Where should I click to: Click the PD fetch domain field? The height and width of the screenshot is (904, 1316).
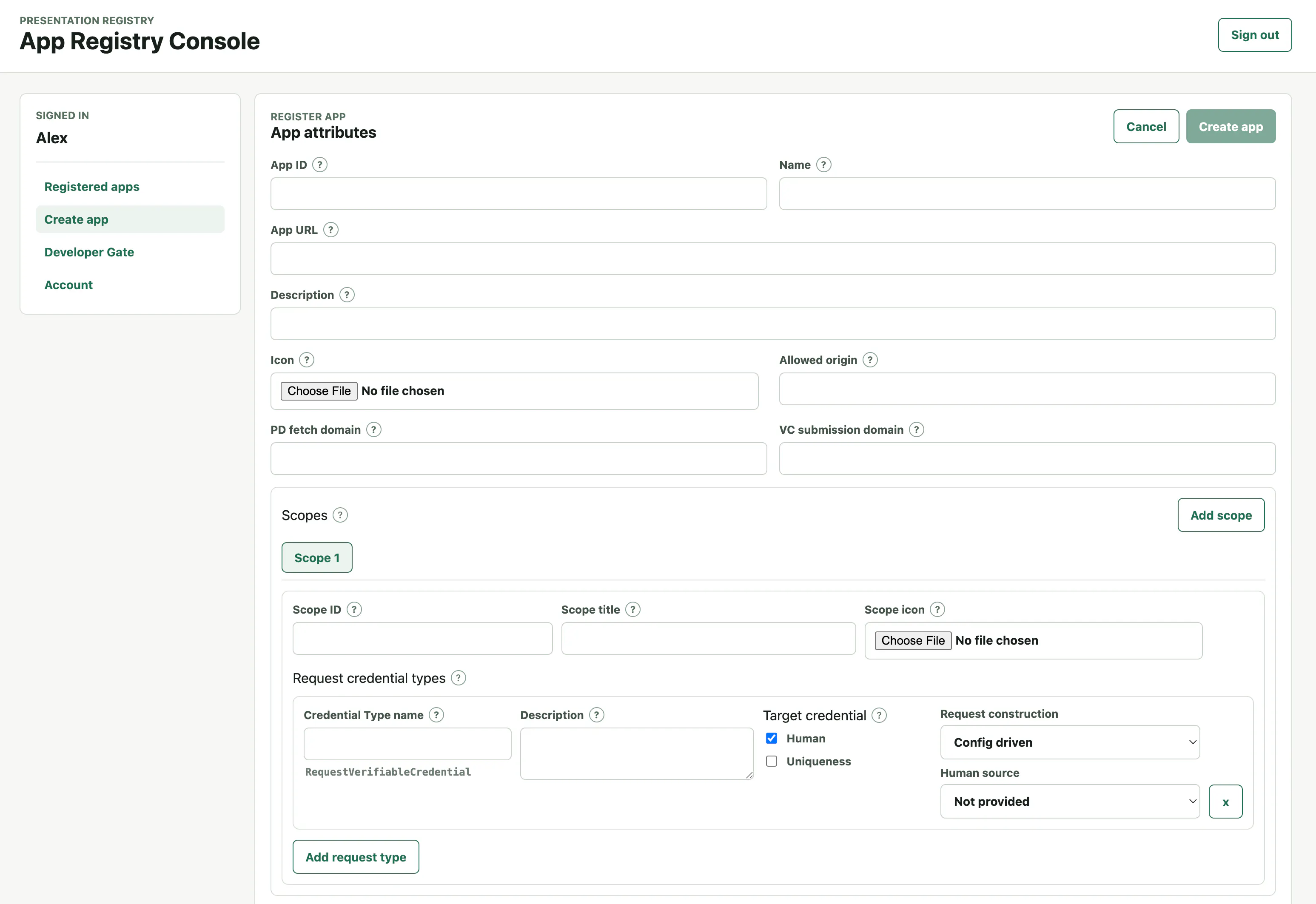click(x=518, y=459)
